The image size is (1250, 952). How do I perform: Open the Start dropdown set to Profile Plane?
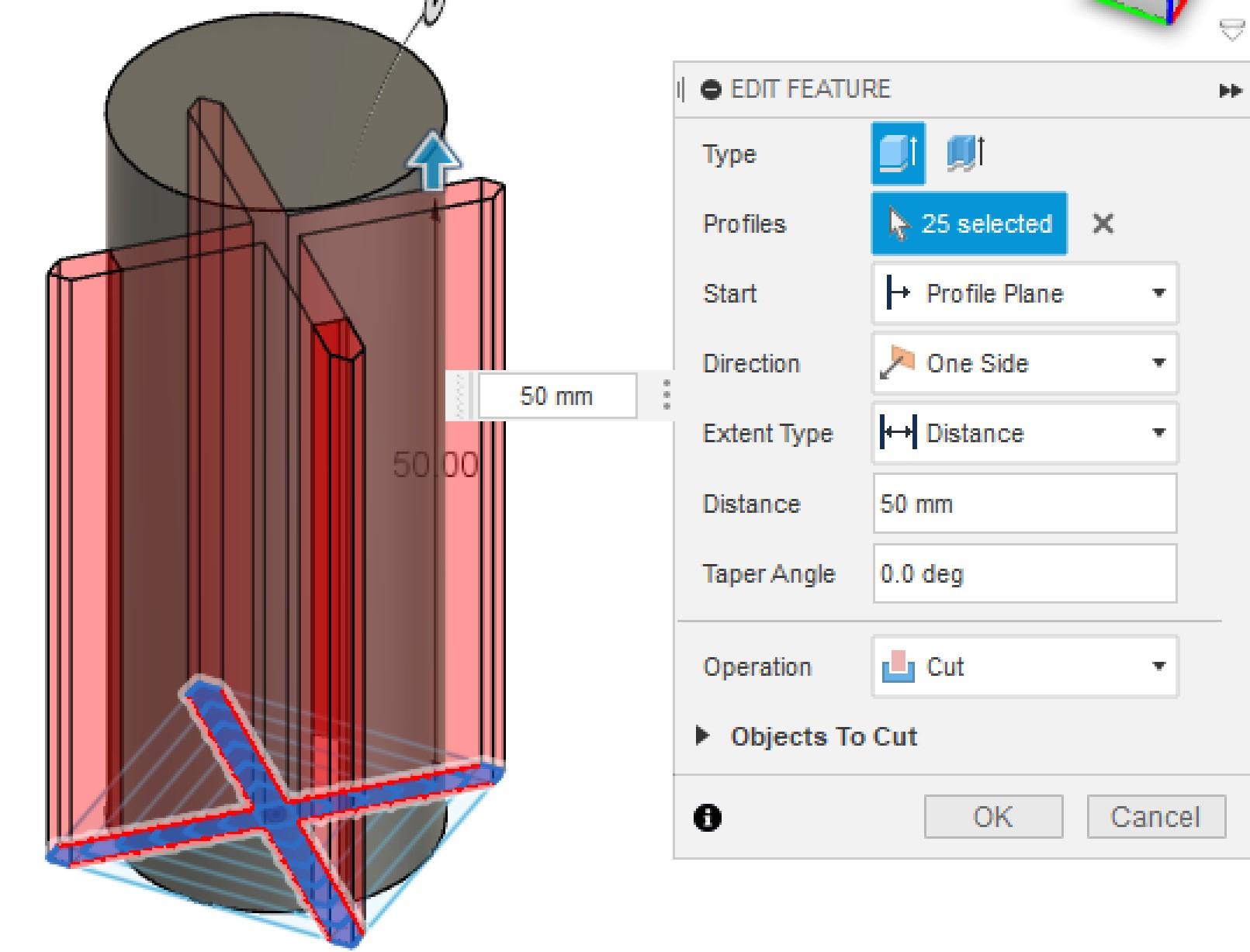1025,293
